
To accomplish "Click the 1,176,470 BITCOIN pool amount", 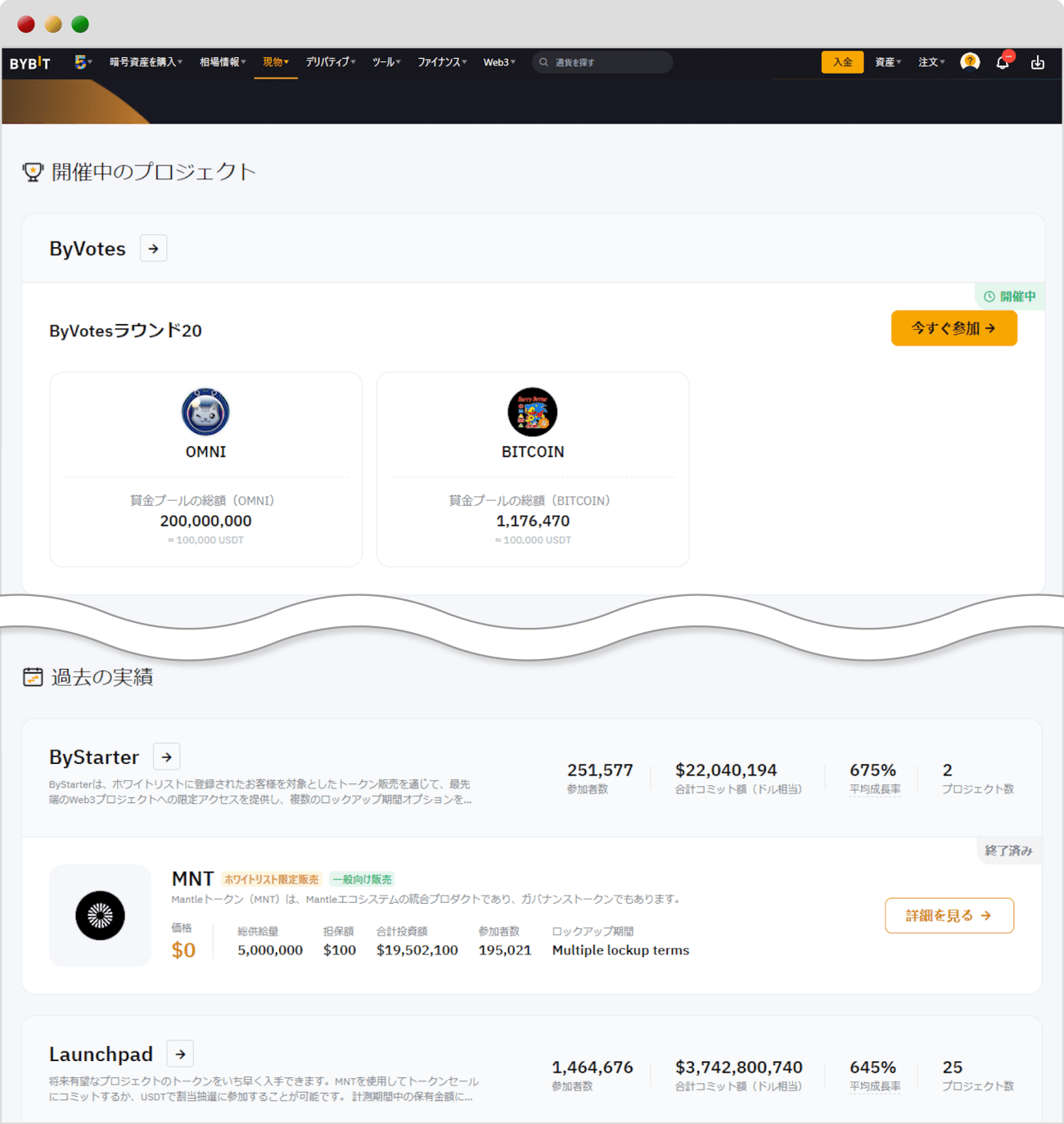I will 533,521.
